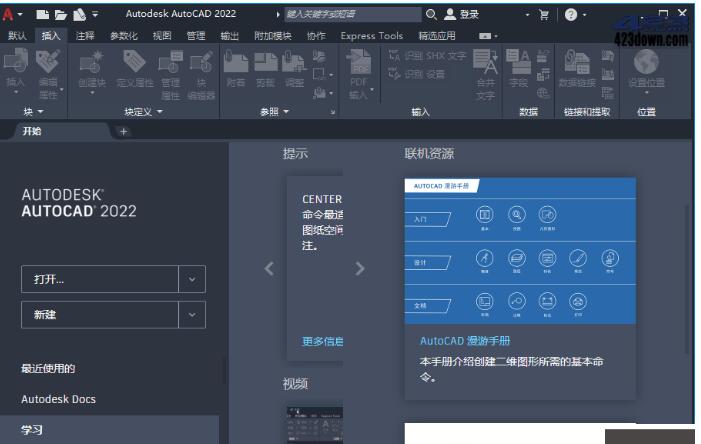Click the 打开... button
Screen dimensions: 701x444
pos(100,279)
